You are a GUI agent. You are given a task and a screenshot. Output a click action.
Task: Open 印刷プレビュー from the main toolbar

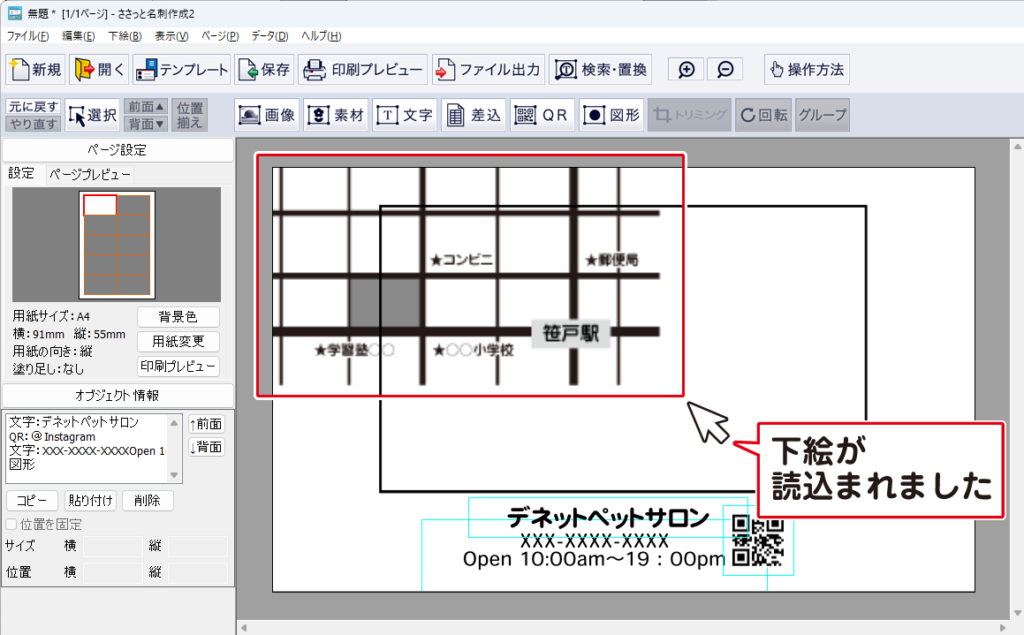pos(363,69)
